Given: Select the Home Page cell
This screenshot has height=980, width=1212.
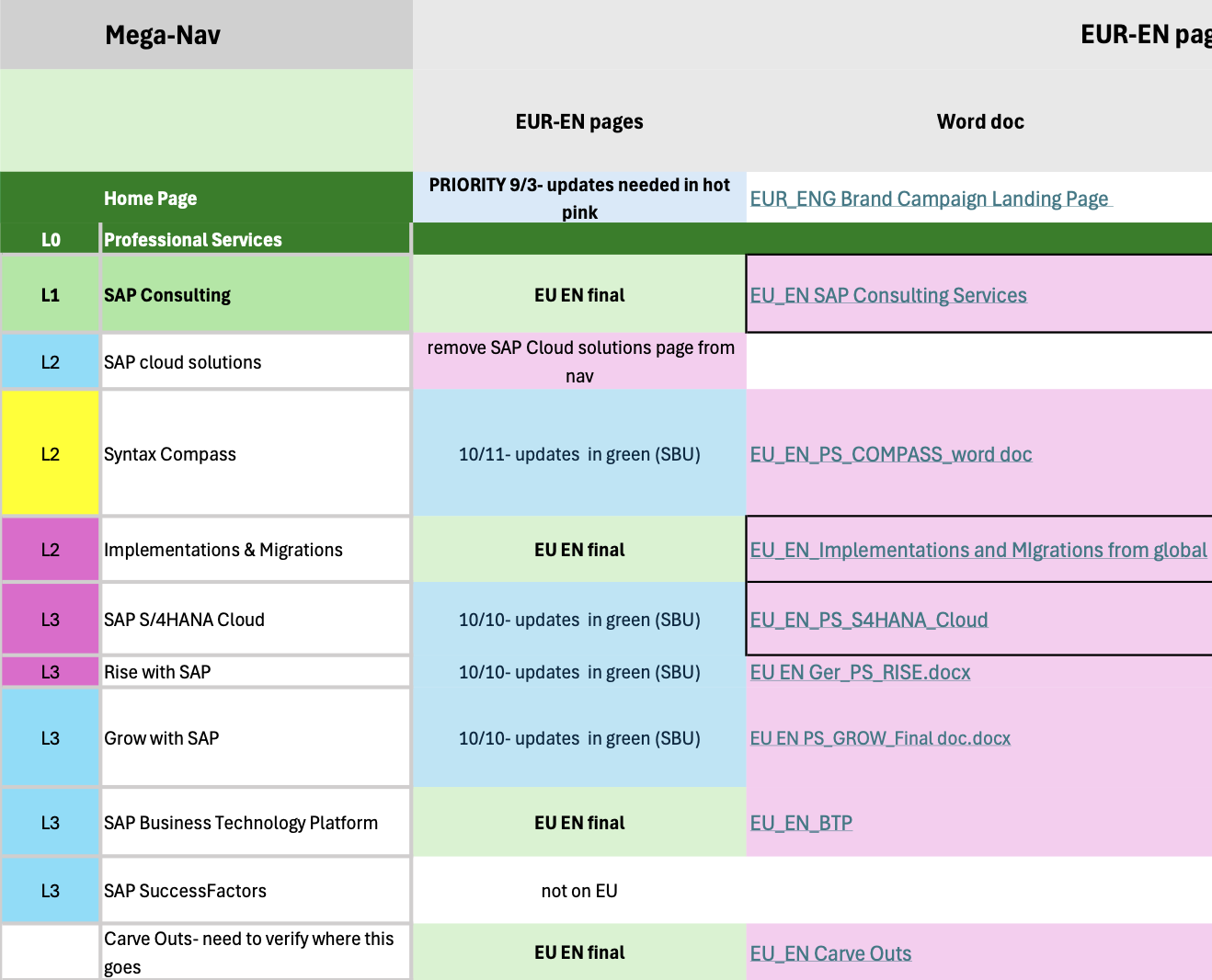Looking at the screenshot, I should (x=256, y=198).
